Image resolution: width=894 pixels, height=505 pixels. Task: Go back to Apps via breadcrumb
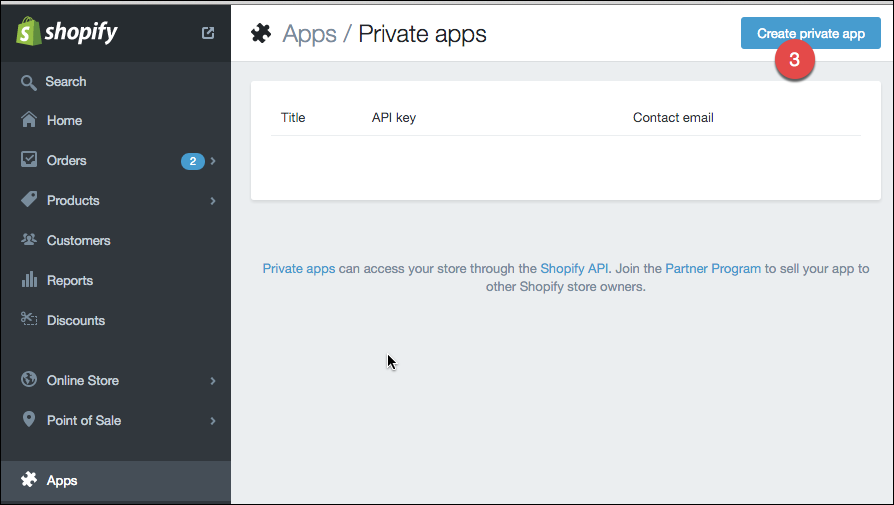click(310, 34)
